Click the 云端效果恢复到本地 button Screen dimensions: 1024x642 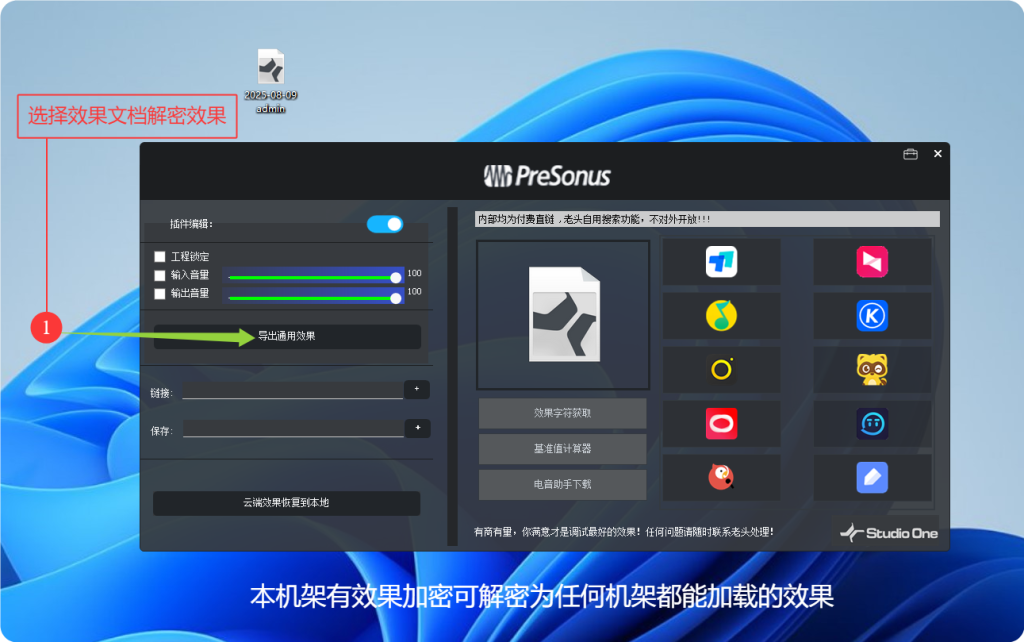286,503
